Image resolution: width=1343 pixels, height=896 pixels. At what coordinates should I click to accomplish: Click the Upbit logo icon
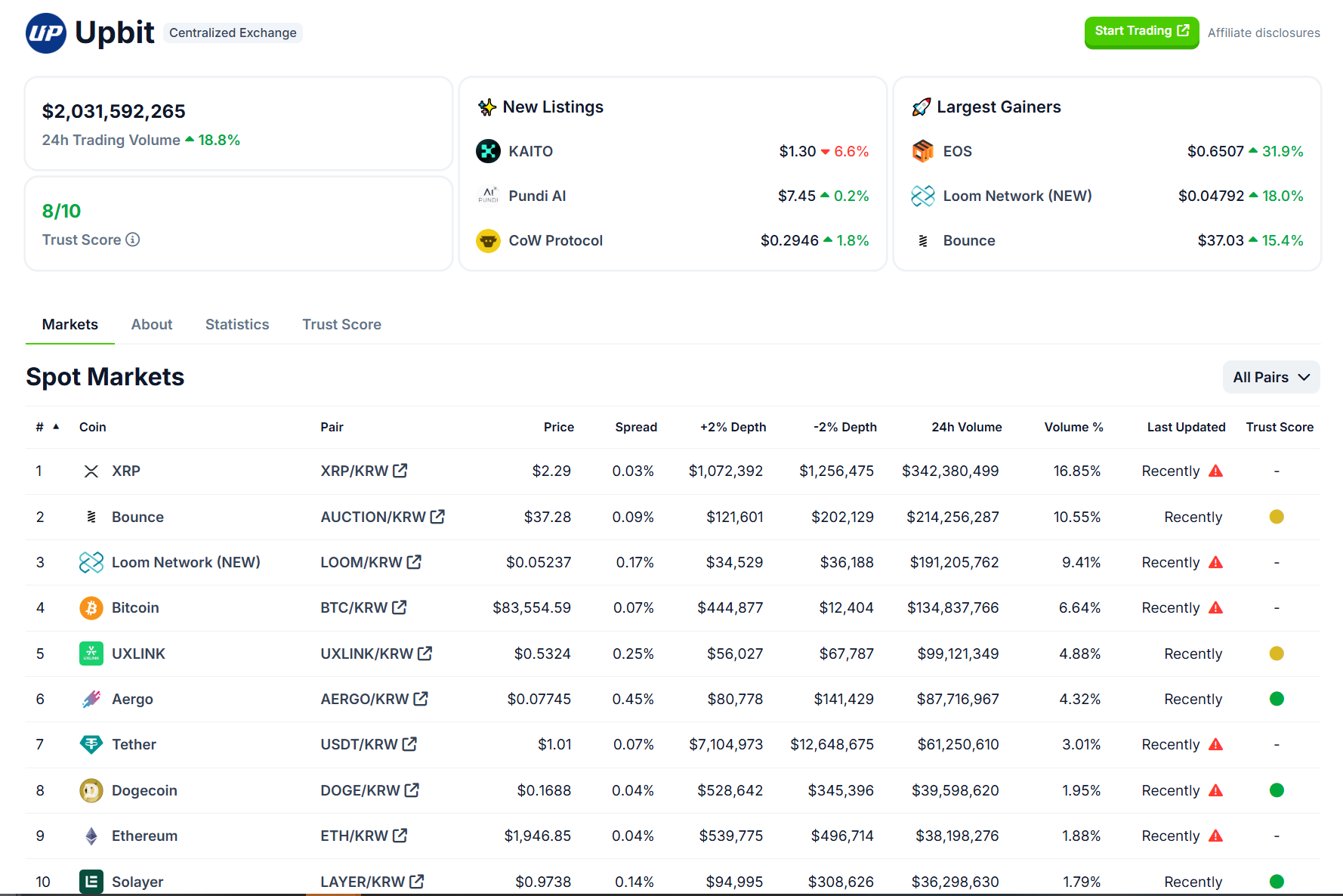coord(46,33)
